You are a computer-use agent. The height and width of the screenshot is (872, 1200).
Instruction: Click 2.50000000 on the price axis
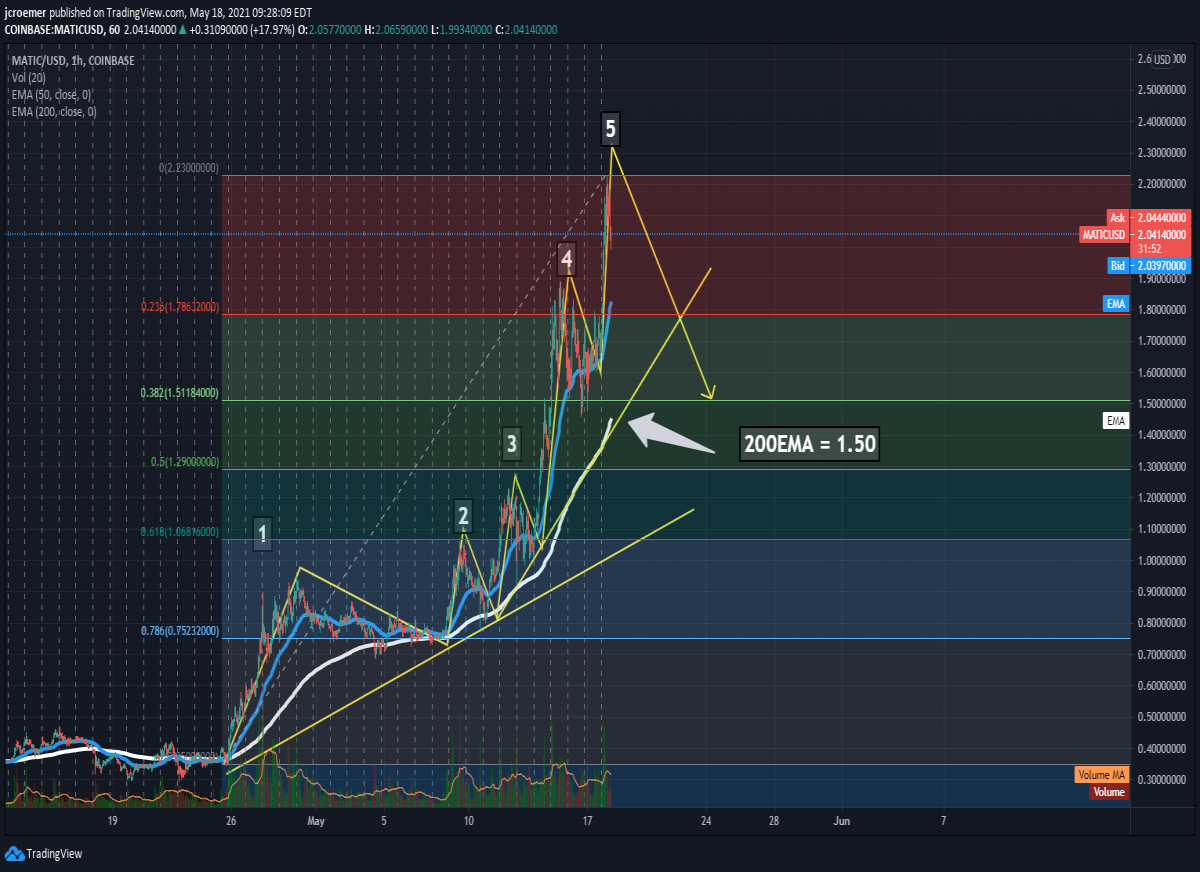(1164, 90)
